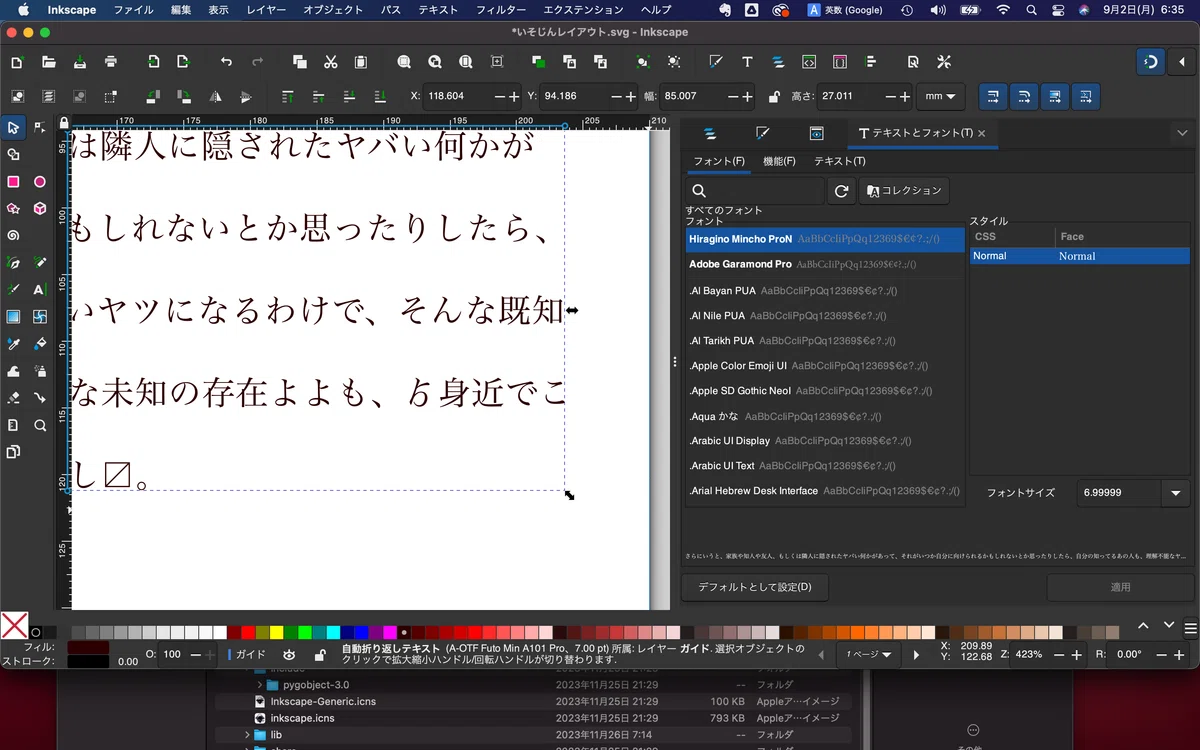
Task: Open the palette menu hamburger icon
Action: (1190, 627)
